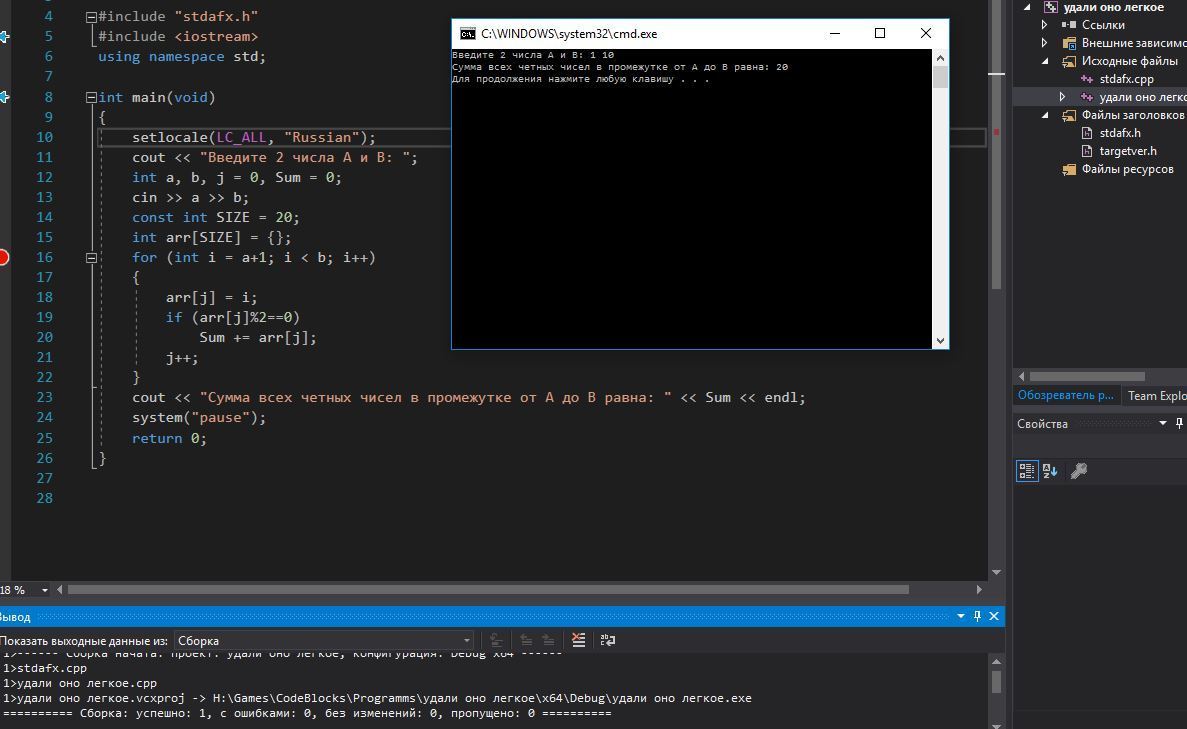Click the Внешние зависимости folder icon
Screen dimensions: 1187x729
point(1069,43)
